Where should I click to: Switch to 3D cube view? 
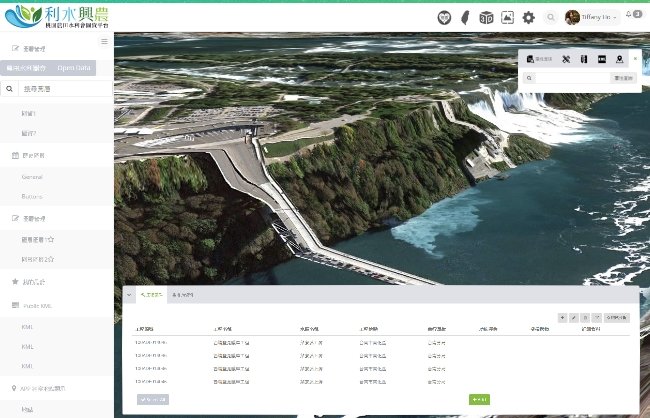tap(486, 17)
